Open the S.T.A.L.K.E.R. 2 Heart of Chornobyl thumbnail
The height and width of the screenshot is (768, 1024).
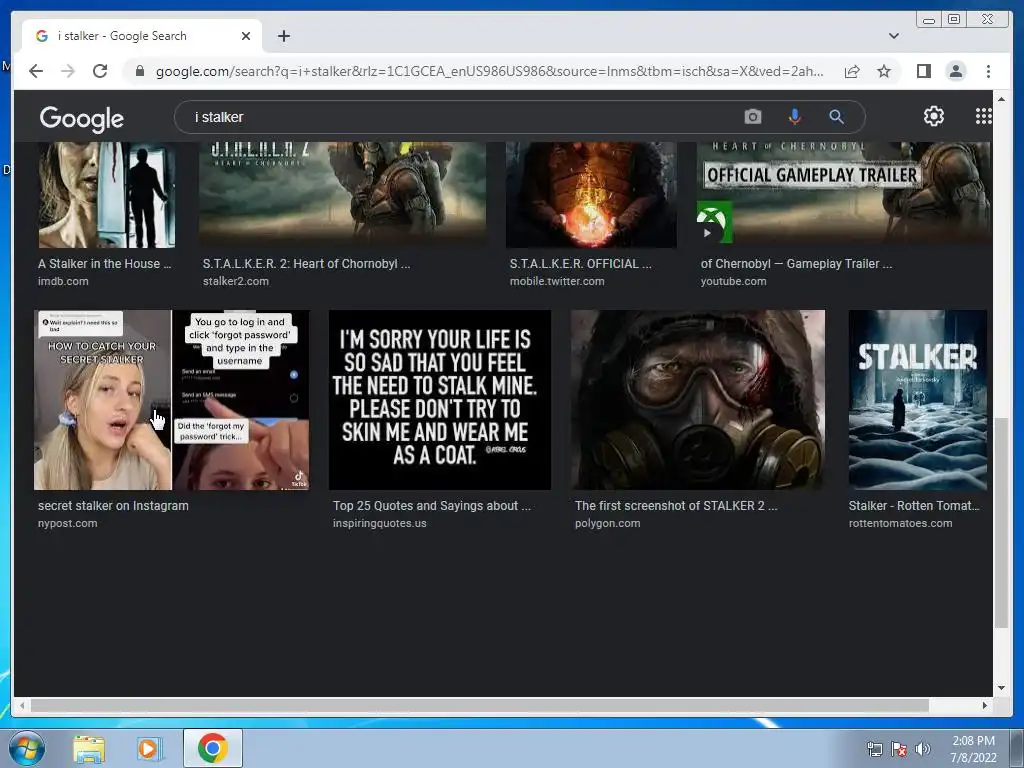click(x=342, y=195)
